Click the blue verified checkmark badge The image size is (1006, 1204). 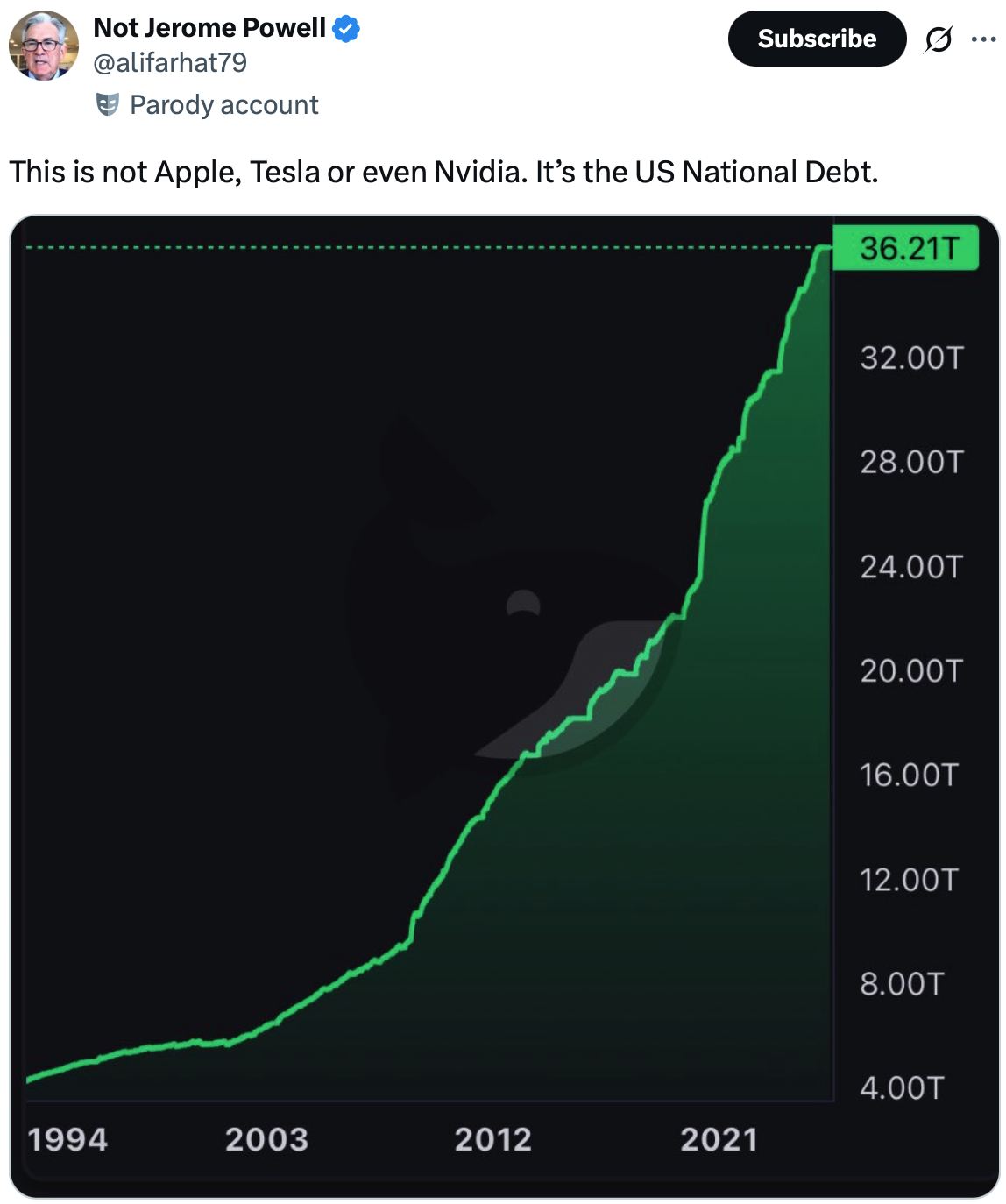347,29
